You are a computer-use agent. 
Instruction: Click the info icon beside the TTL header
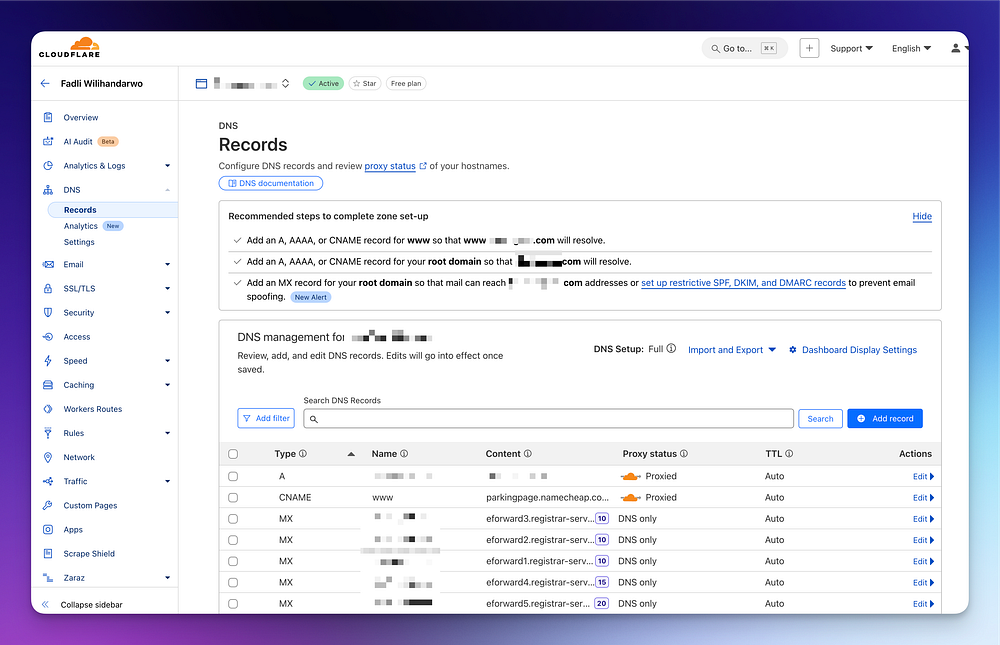click(x=789, y=454)
